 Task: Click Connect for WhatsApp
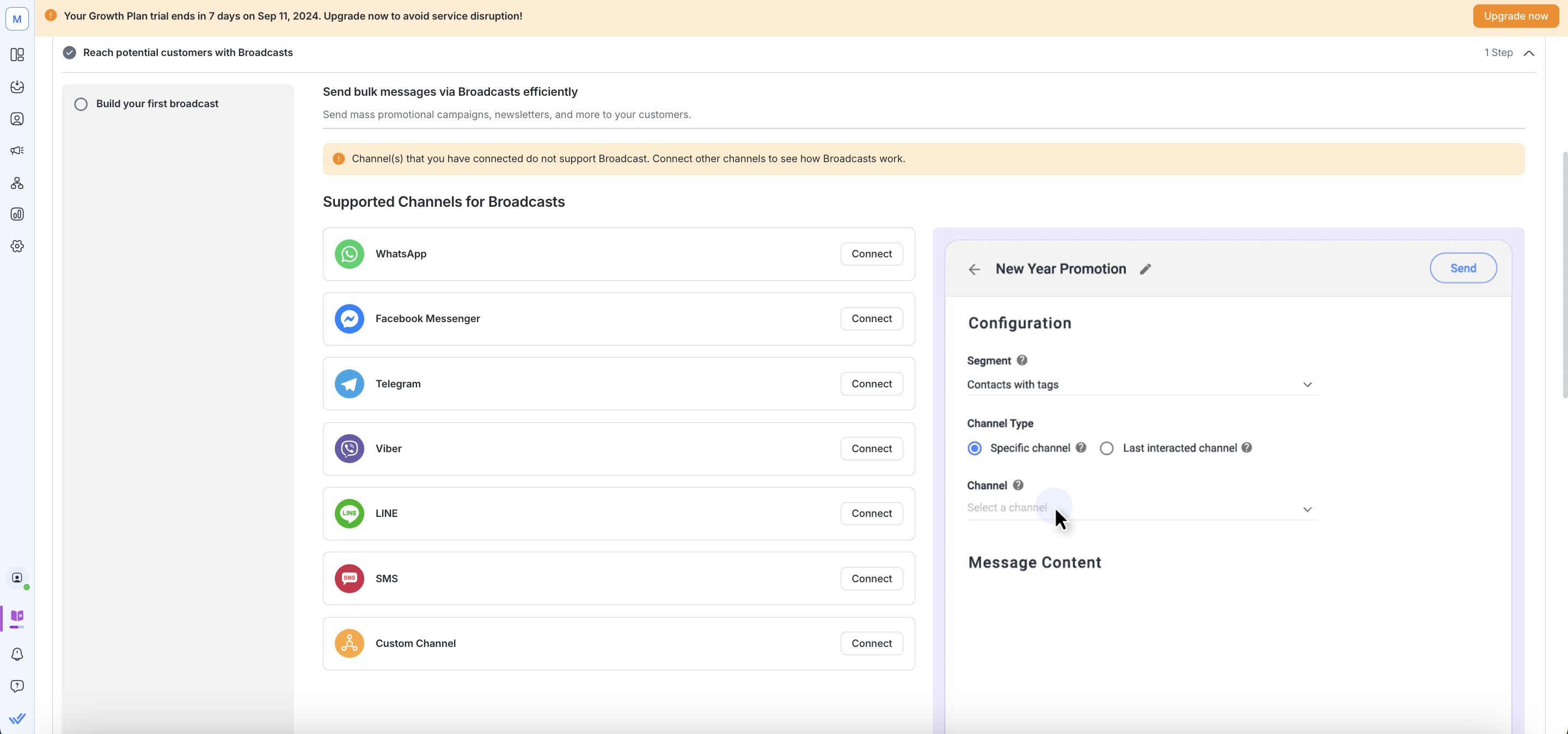click(871, 254)
